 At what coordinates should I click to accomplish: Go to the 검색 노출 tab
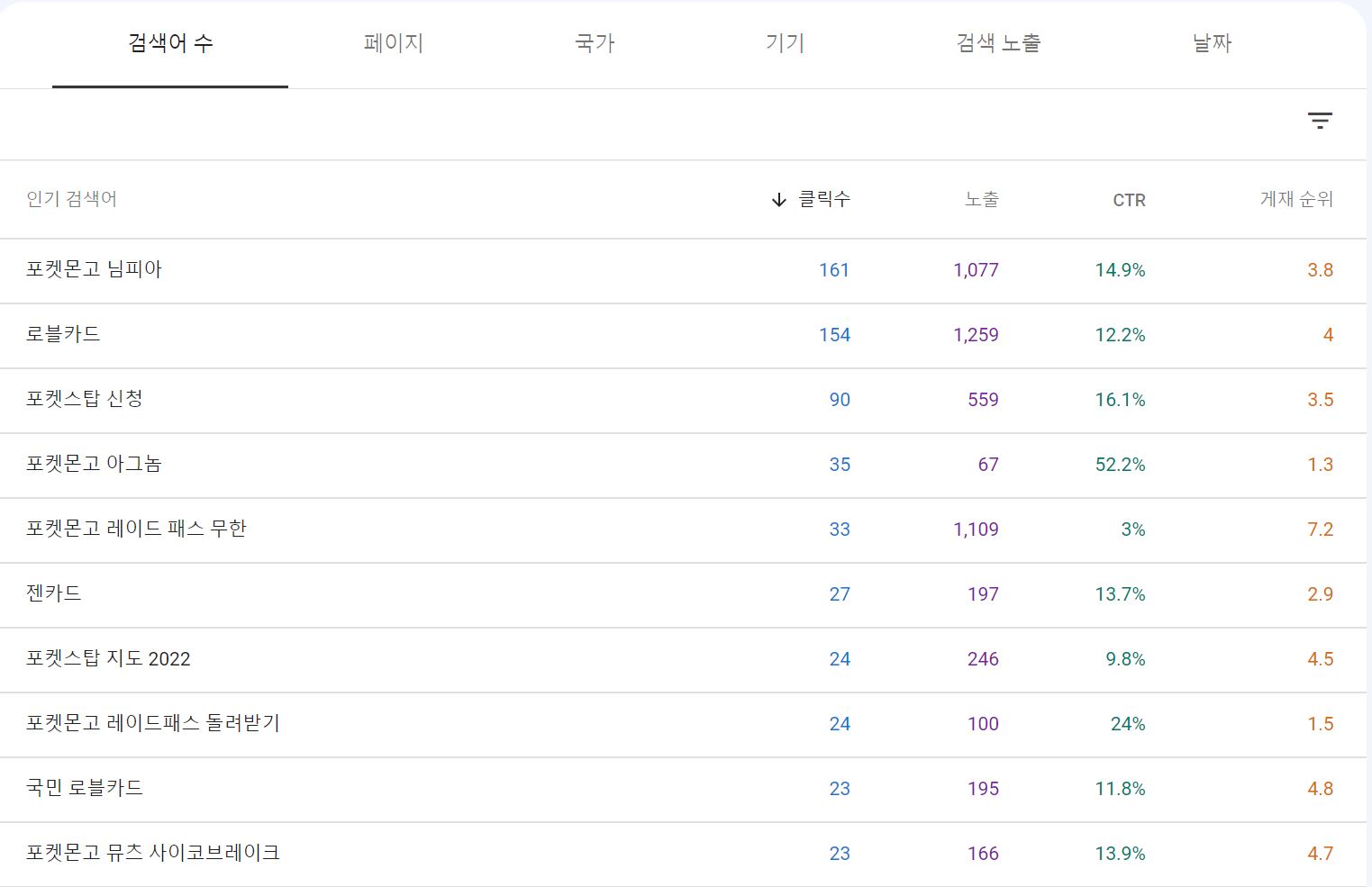[998, 43]
